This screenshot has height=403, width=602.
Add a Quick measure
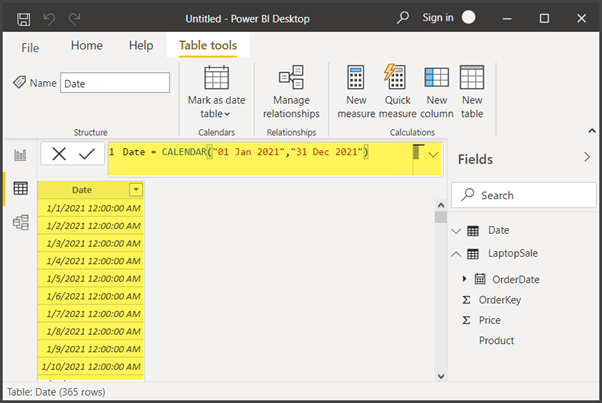point(397,92)
